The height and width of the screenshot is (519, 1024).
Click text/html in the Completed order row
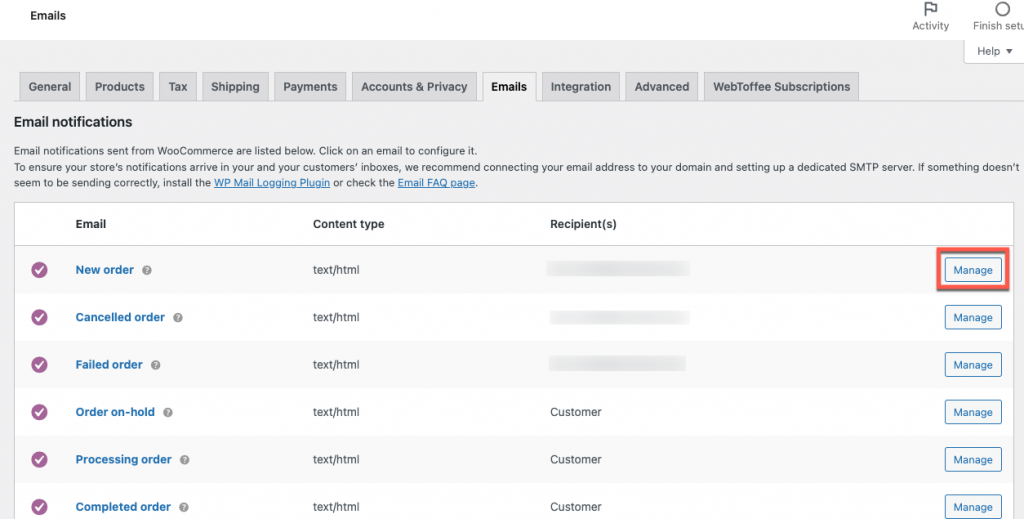[336, 507]
